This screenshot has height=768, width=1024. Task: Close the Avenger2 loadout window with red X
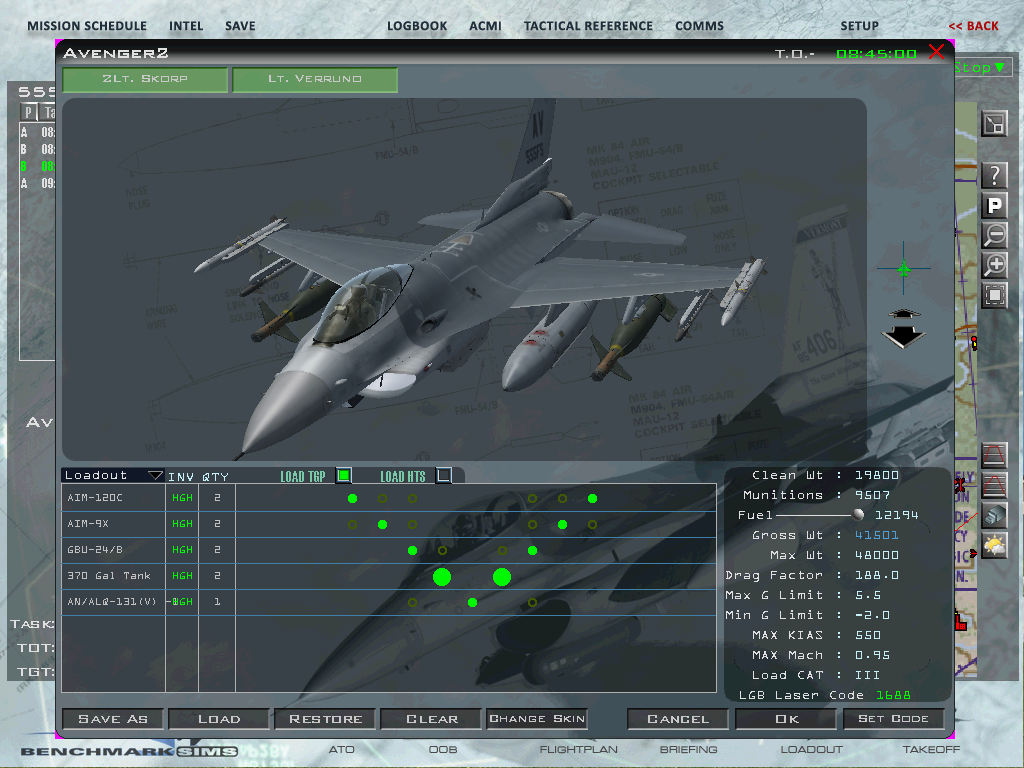pos(936,52)
